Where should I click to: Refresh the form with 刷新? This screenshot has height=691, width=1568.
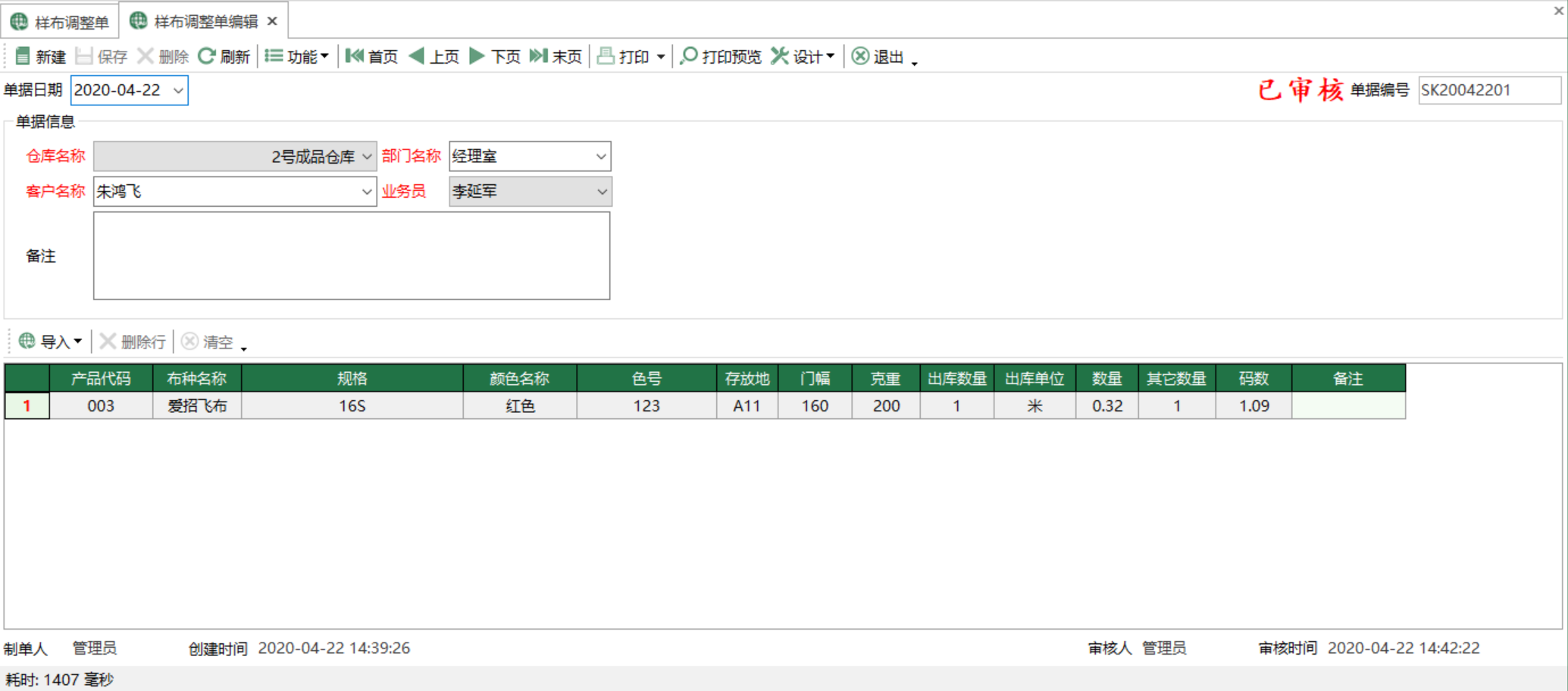pos(224,57)
